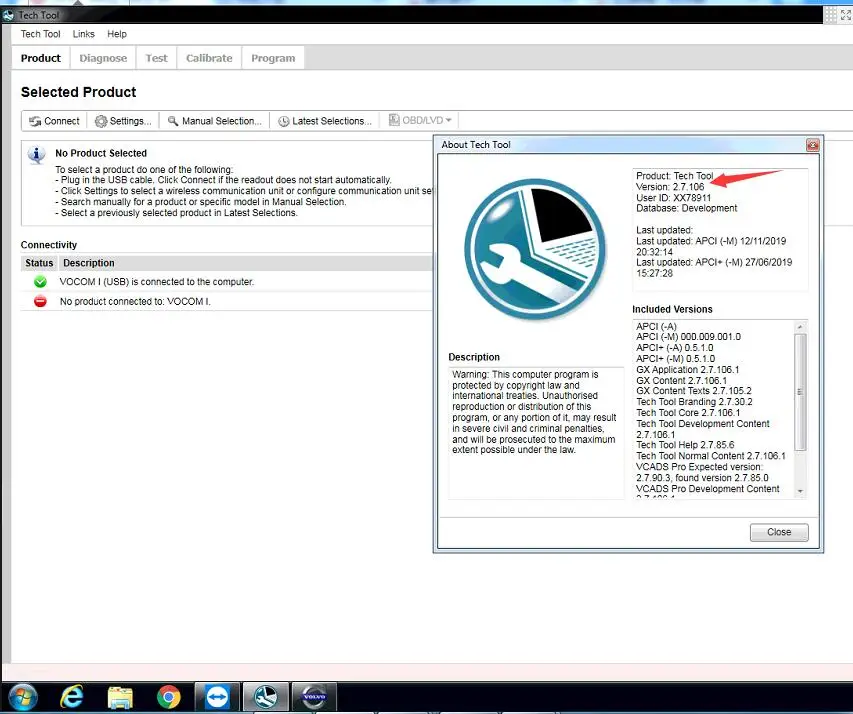Image resolution: width=853 pixels, height=714 pixels.
Task: Click the Included Versions scroll down arrow
Action: (800, 491)
